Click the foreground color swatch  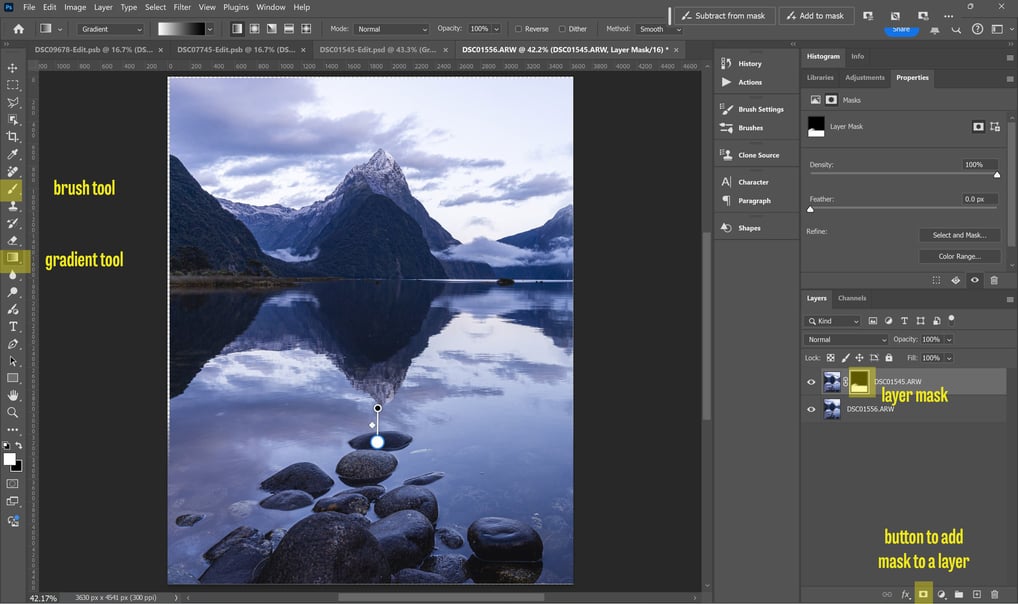pos(9,459)
